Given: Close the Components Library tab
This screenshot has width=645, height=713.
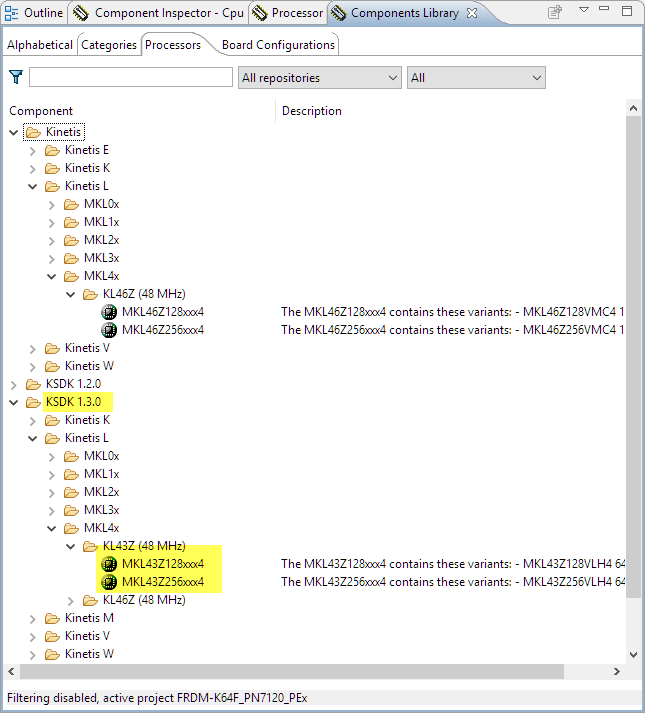Looking at the screenshot, I should click(x=472, y=13).
